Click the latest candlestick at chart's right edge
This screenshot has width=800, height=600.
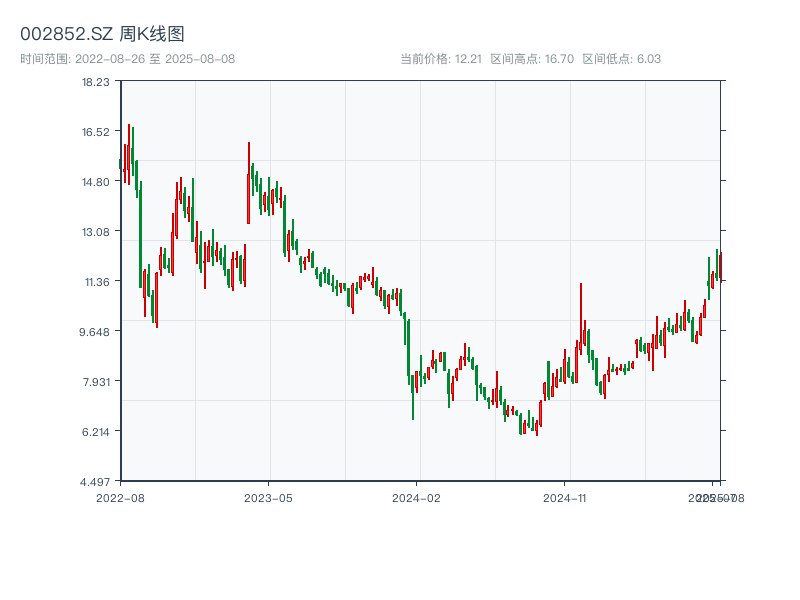720,265
